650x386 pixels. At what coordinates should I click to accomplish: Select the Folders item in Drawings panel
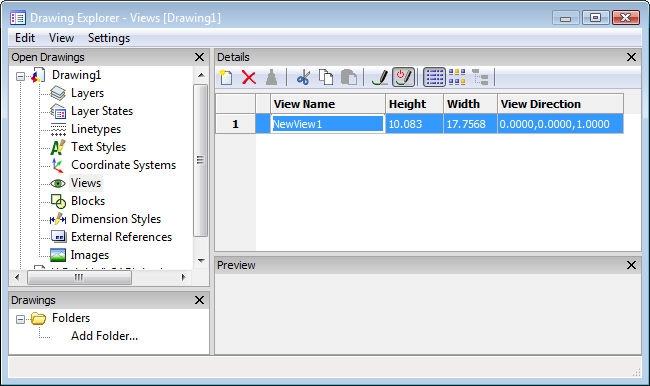tap(71, 318)
